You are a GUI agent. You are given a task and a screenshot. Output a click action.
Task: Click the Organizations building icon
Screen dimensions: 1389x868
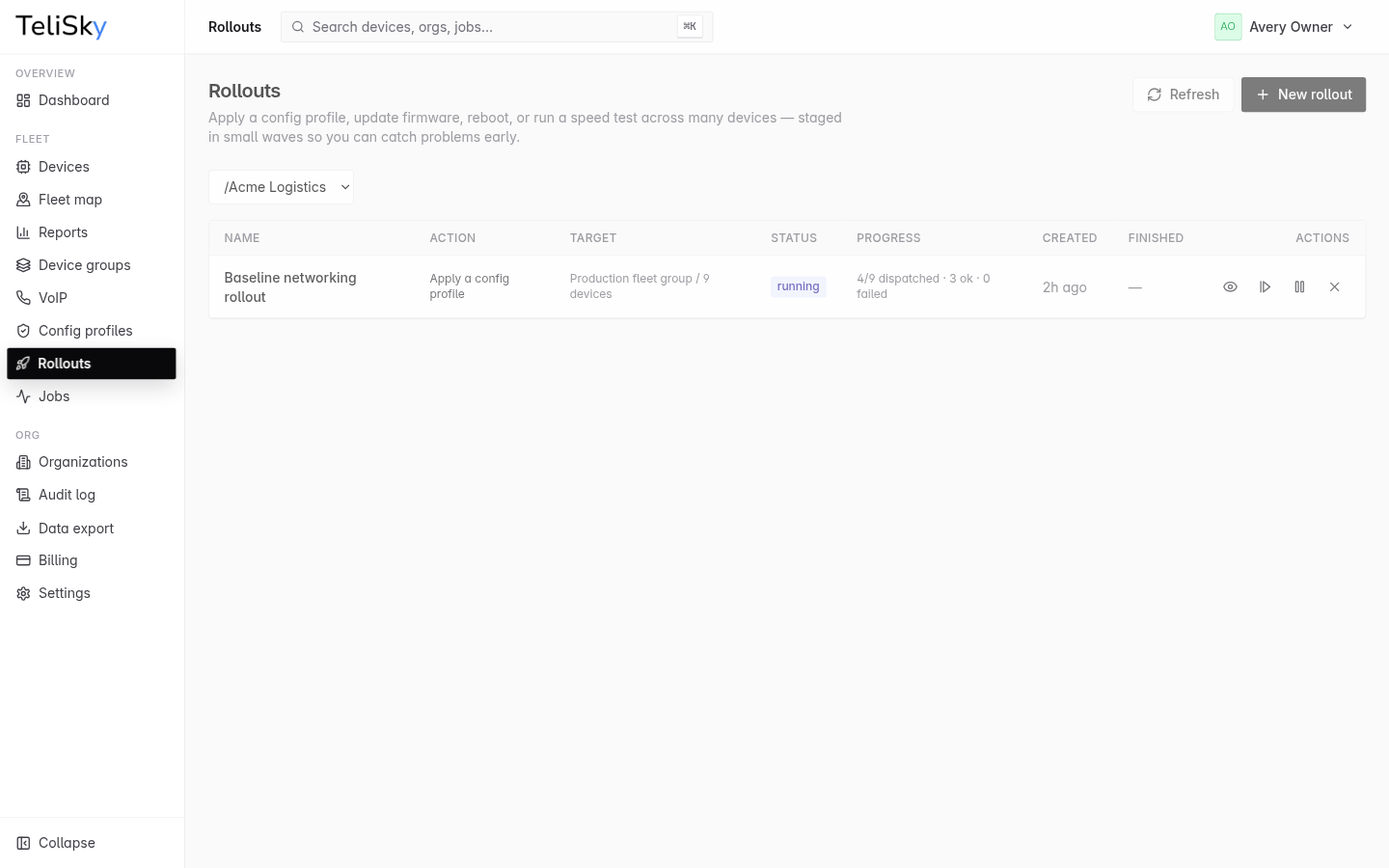[23, 462]
